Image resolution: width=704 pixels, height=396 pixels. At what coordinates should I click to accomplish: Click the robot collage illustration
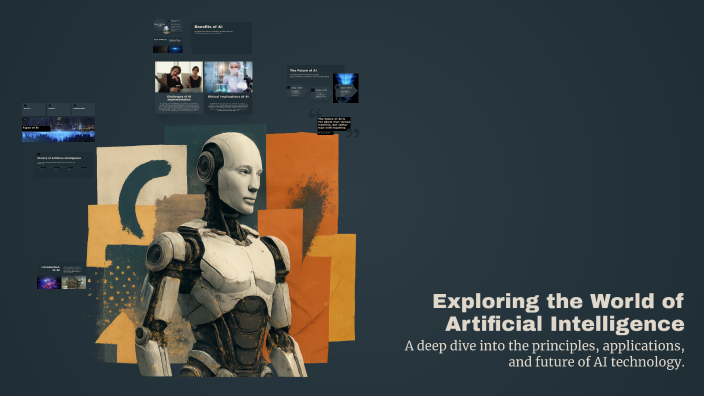[x=221, y=251]
